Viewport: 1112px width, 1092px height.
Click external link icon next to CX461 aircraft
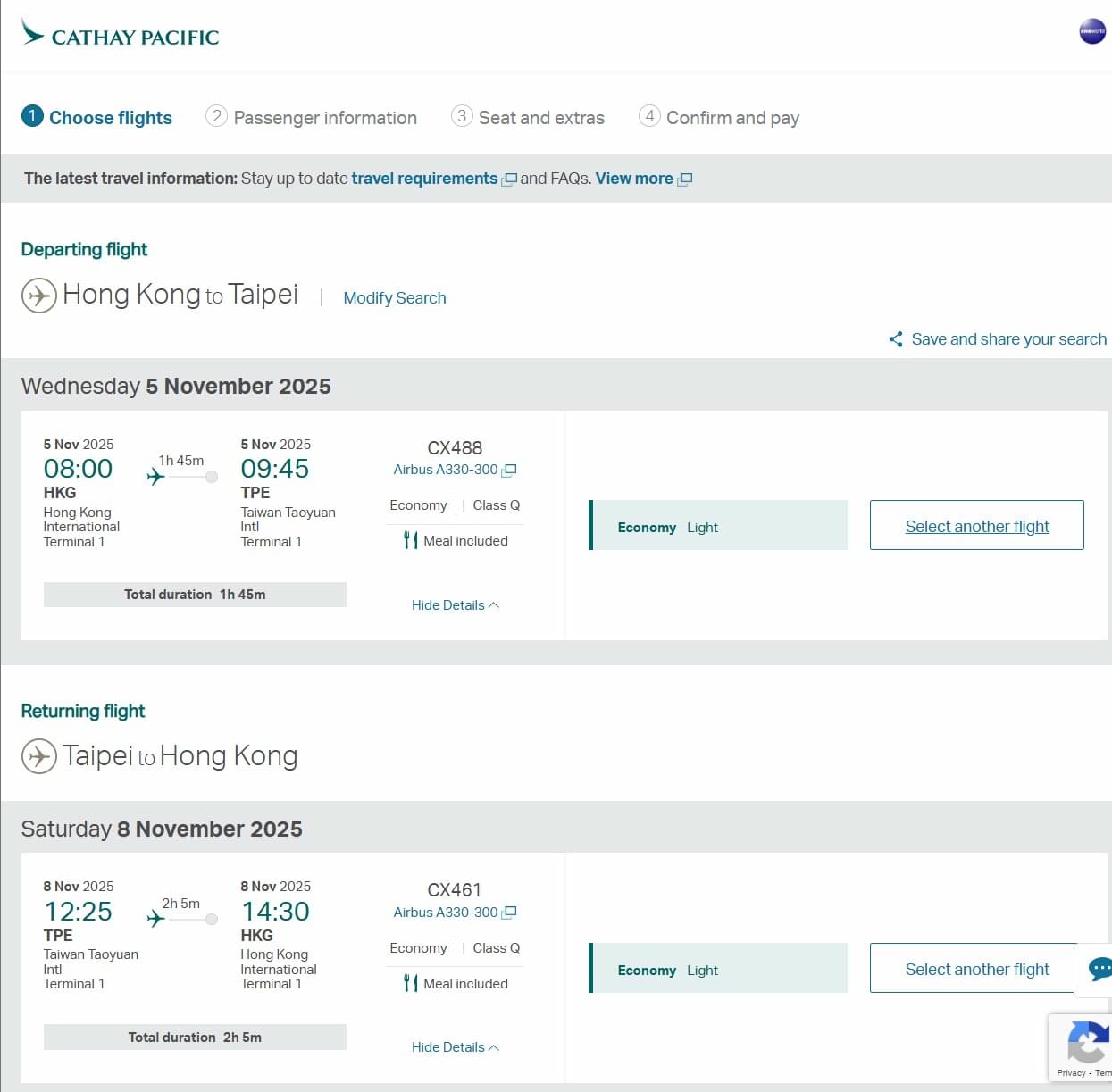(510, 913)
